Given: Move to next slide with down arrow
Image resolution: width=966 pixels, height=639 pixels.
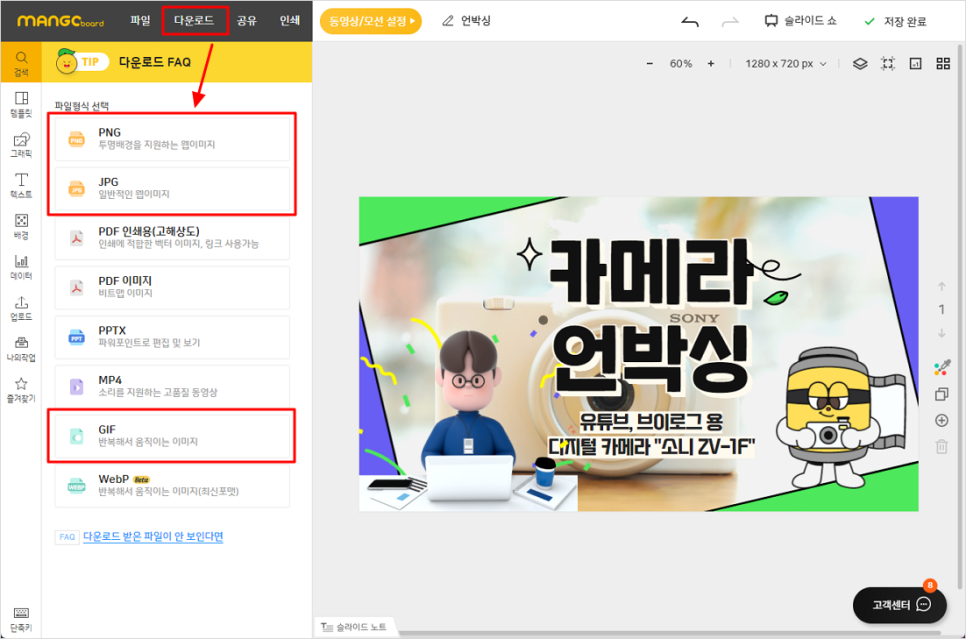Looking at the screenshot, I should tap(941, 333).
